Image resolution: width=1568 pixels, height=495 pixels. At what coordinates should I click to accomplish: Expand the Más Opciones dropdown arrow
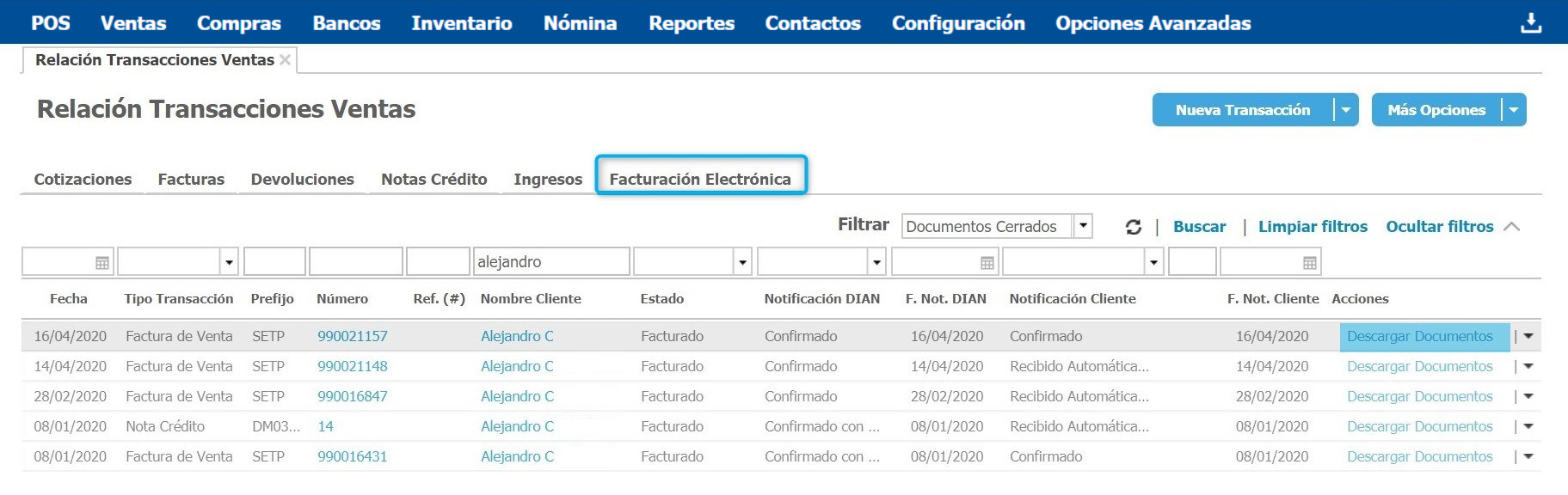pos(1513,110)
